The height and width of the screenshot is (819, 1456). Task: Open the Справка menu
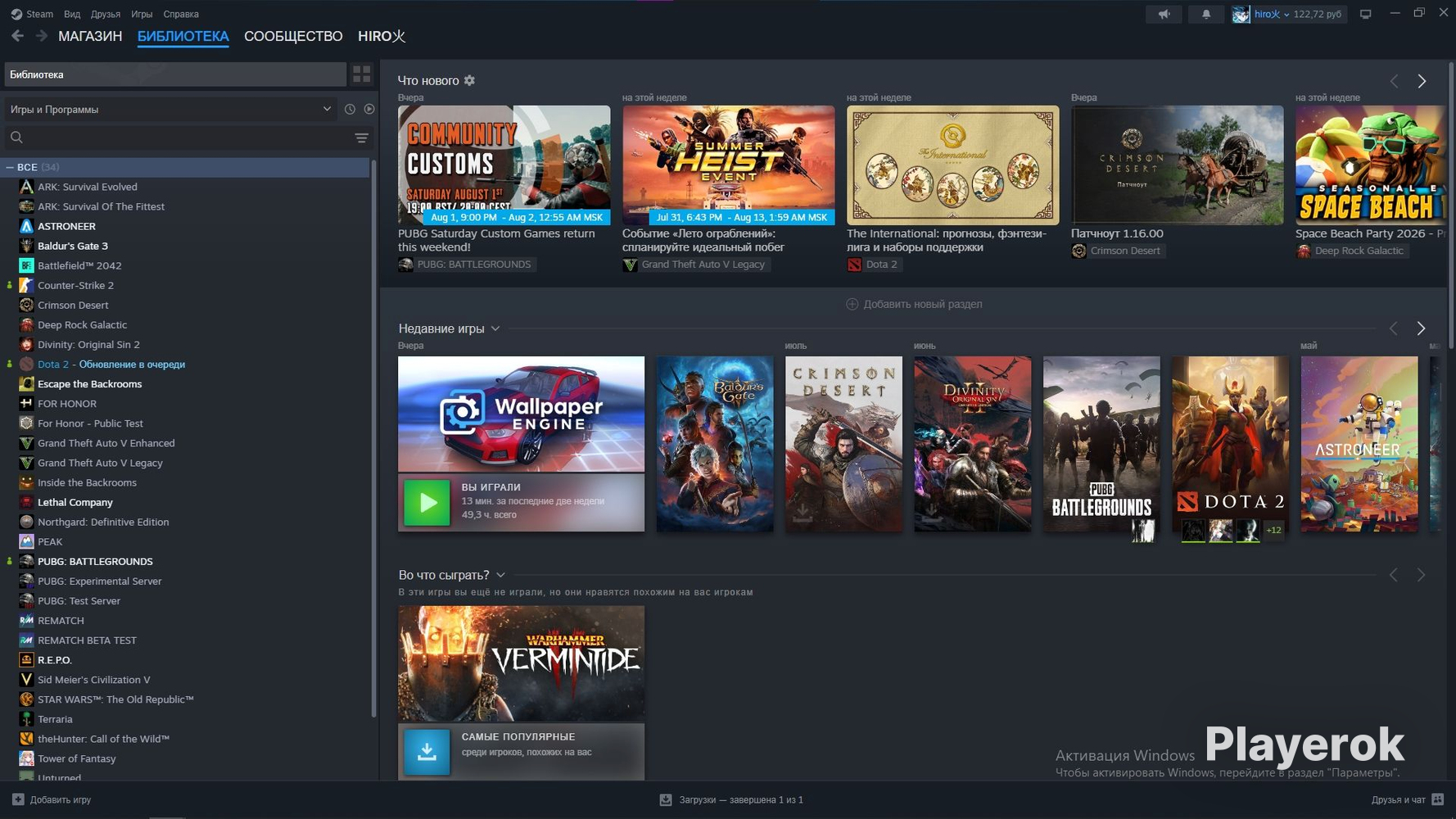(x=181, y=14)
